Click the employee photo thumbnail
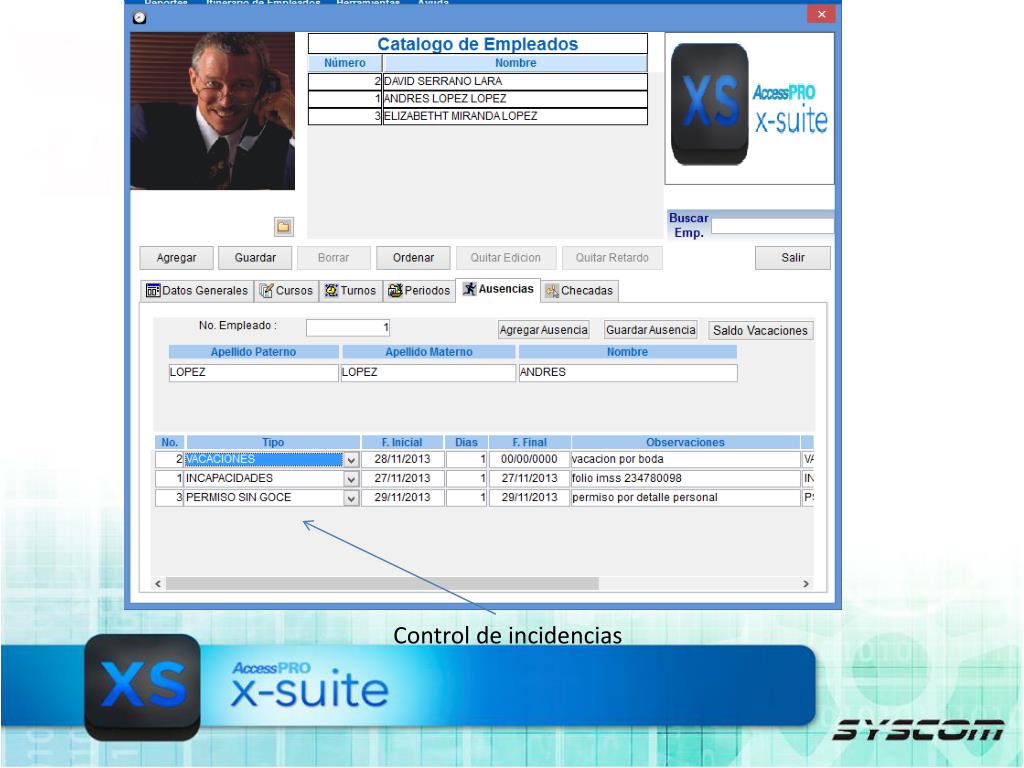 (212, 111)
